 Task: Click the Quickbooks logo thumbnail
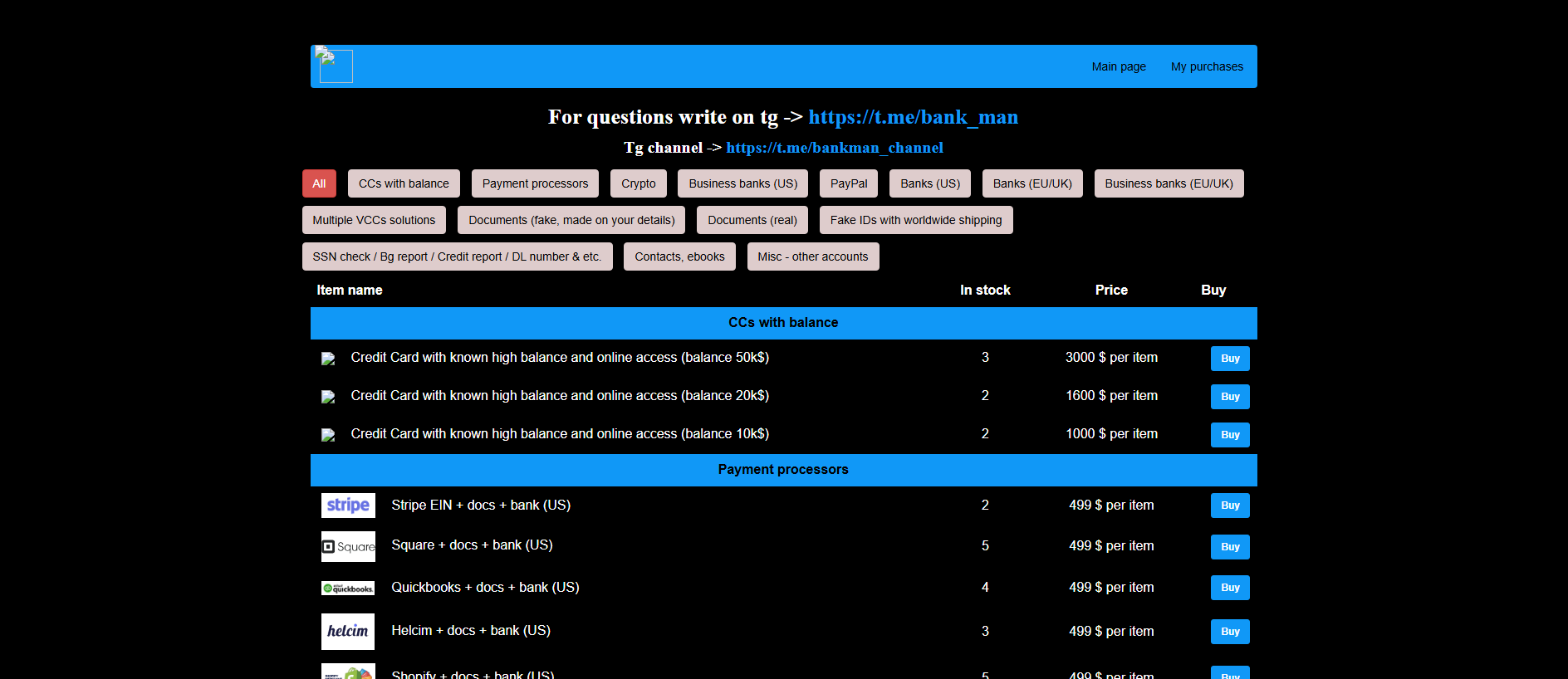(348, 589)
